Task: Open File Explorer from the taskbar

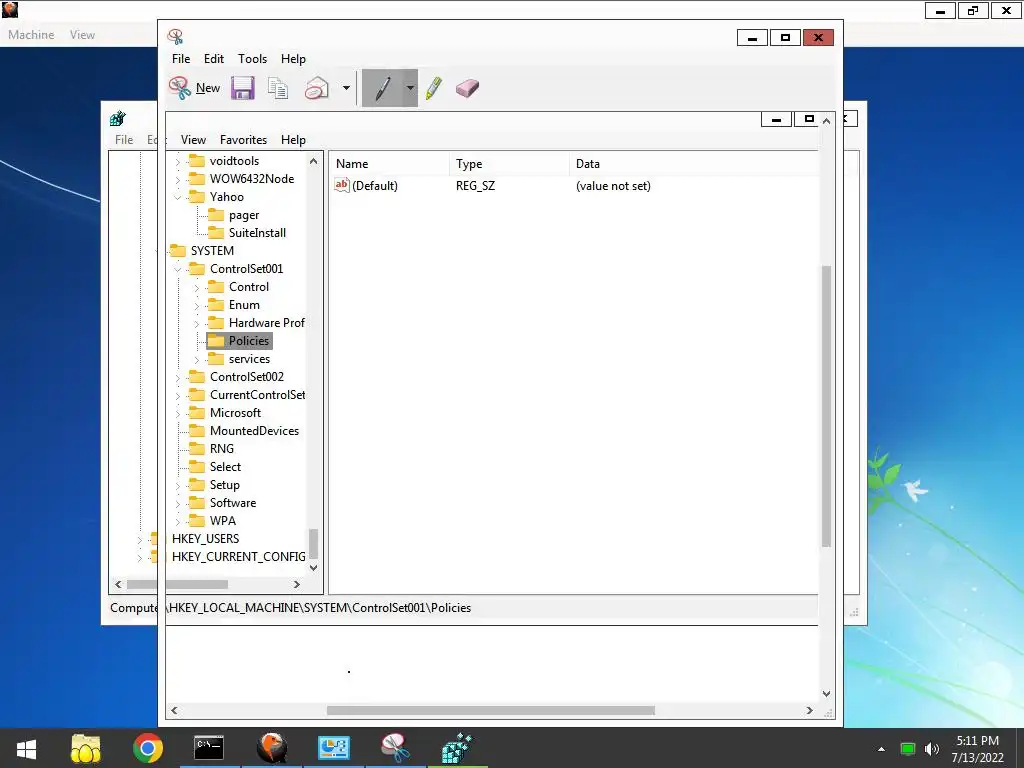Action: [86, 748]
